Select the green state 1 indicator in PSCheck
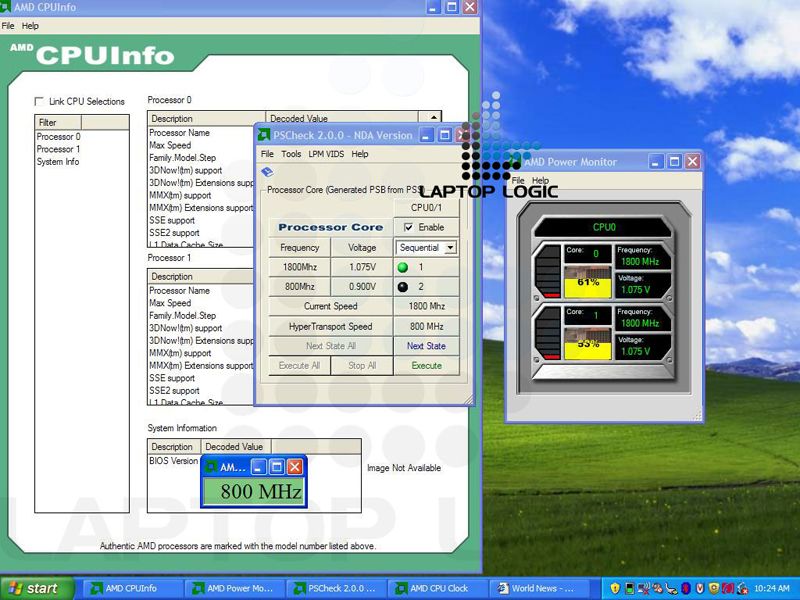Viewport: 800px width, 600px height. click(403, 267)
